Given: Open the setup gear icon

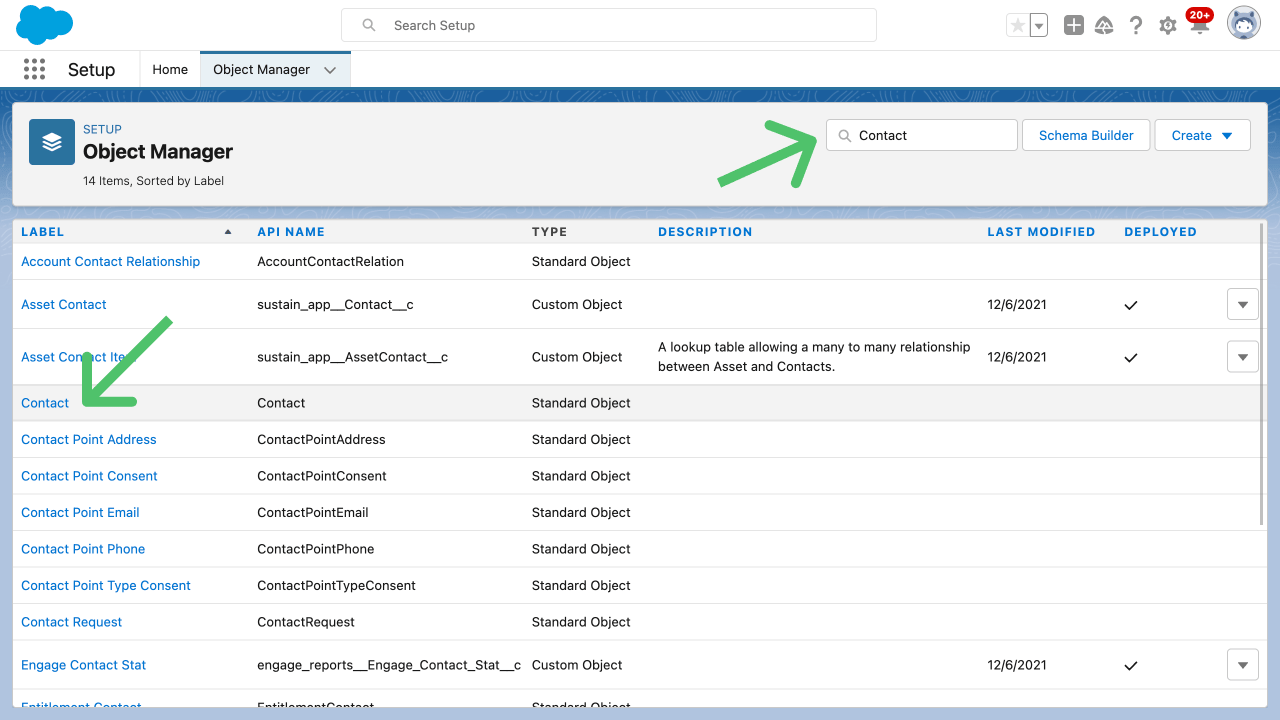Looking at the screenshot, I should (x=1167, y=26).
